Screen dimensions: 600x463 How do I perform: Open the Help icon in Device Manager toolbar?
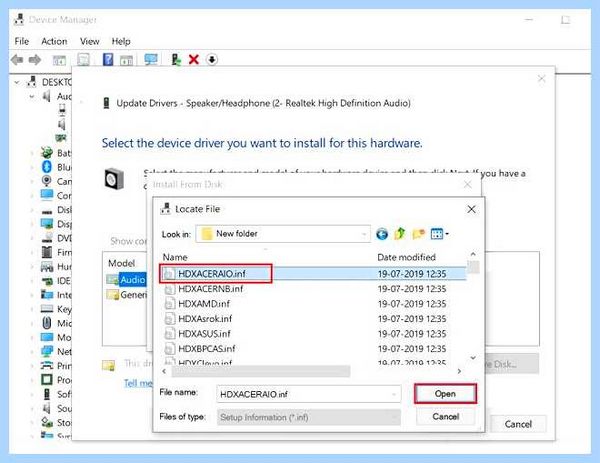[108, 60]
